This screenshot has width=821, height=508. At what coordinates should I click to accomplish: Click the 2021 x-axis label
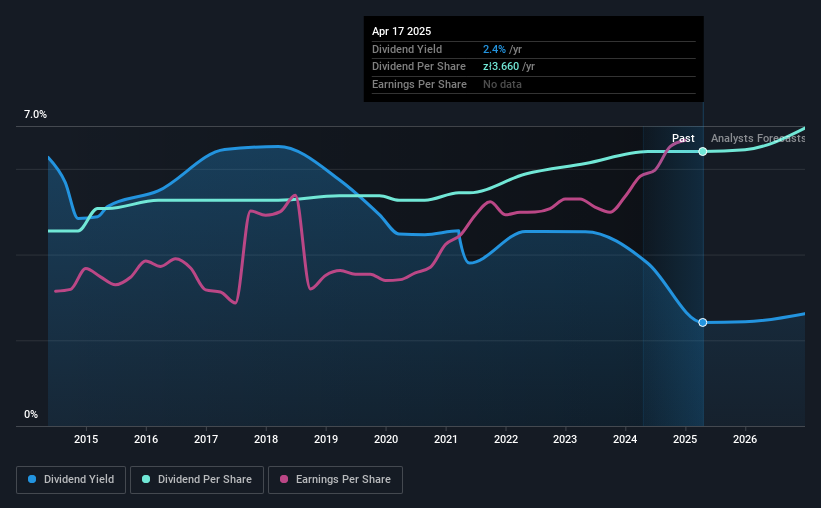pos(446,439)
